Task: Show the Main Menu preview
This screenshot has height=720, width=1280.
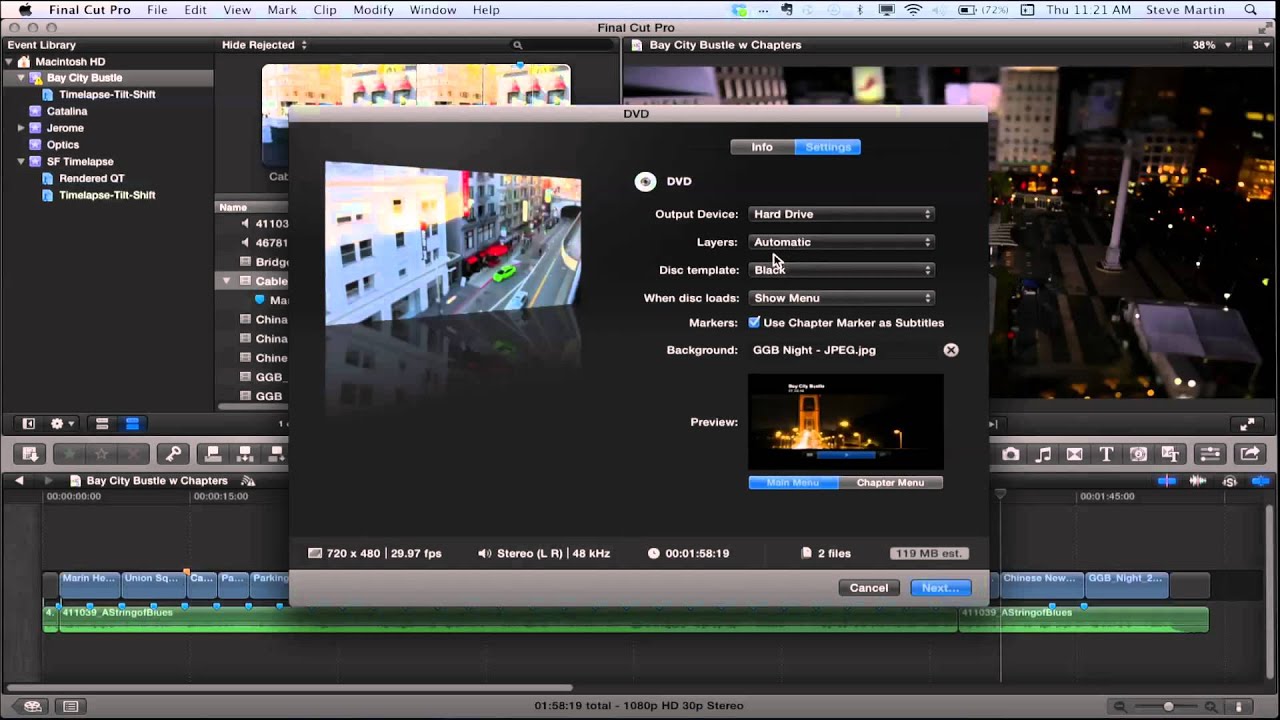Action: coord(793,482)
